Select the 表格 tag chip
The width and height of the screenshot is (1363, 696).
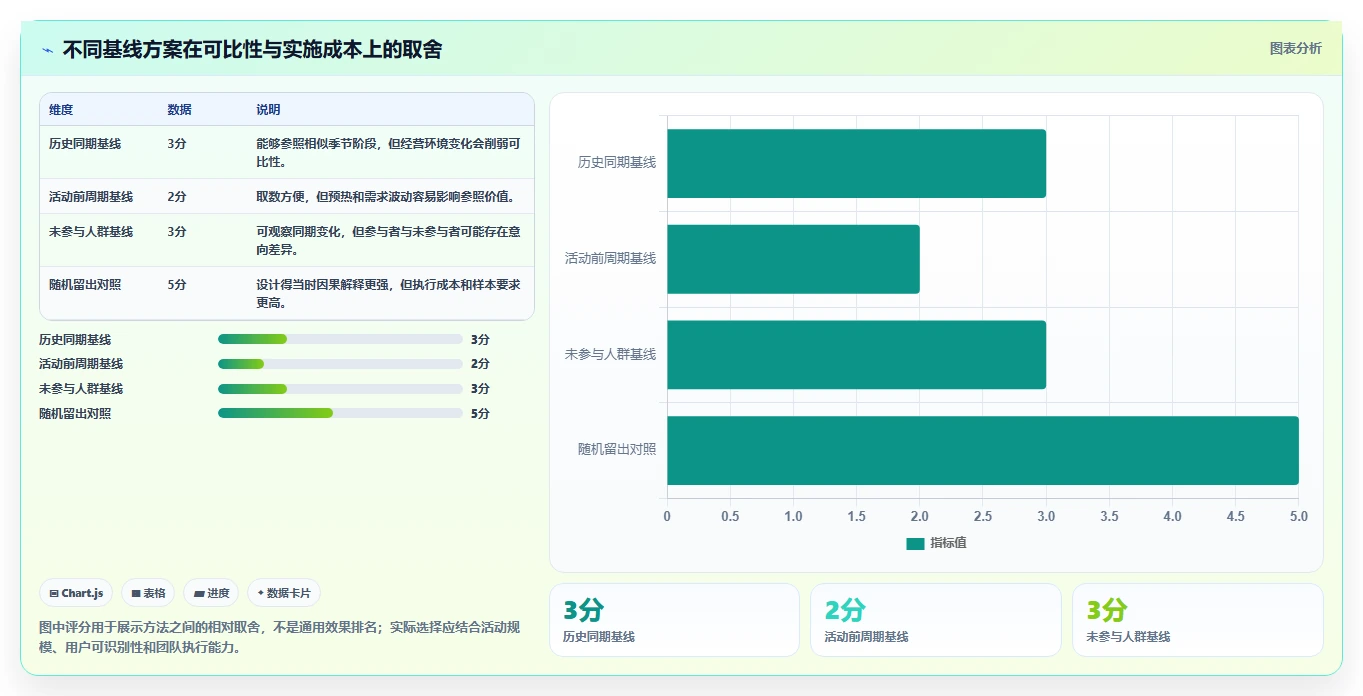coord(148,593)
